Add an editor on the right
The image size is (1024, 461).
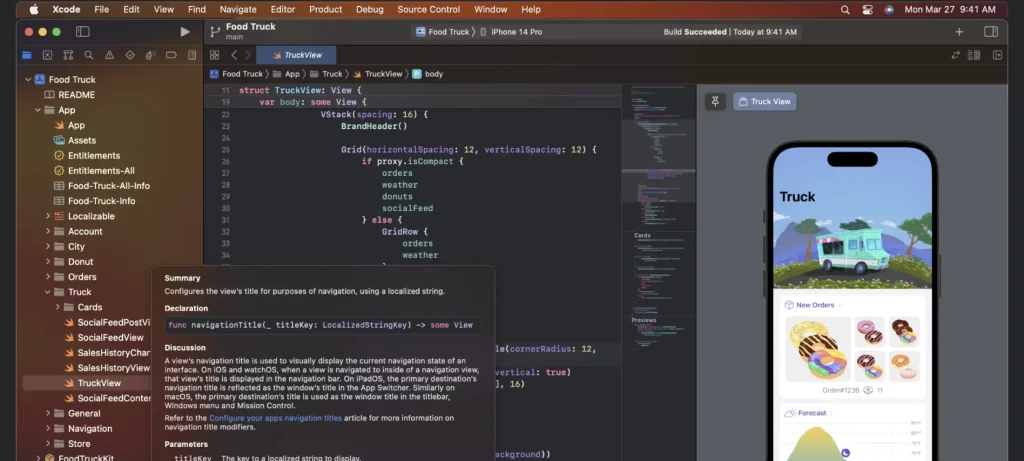(x=997, y=55)
